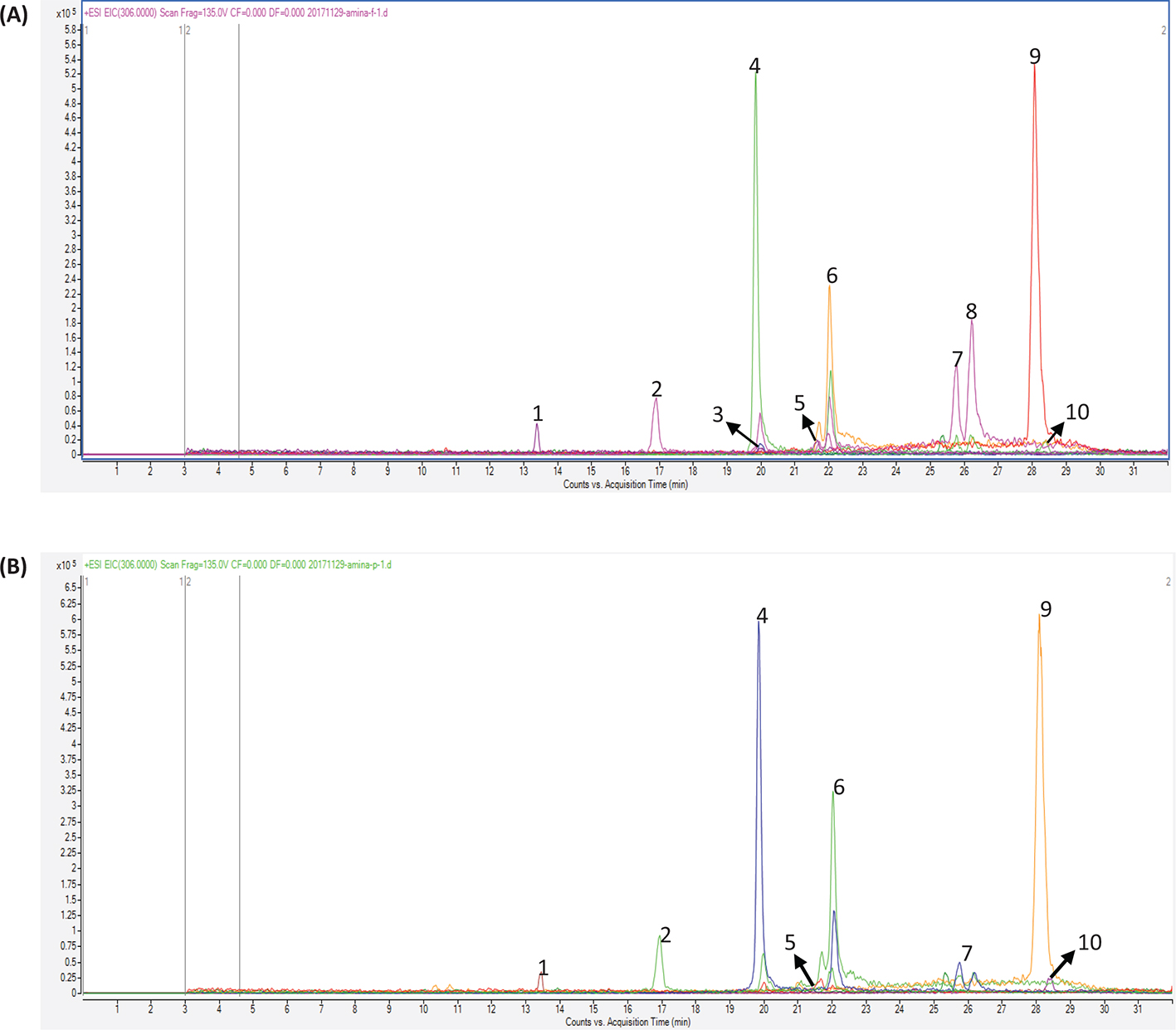Click the x-axis acquisition time title in panel B

[627, 1022]
